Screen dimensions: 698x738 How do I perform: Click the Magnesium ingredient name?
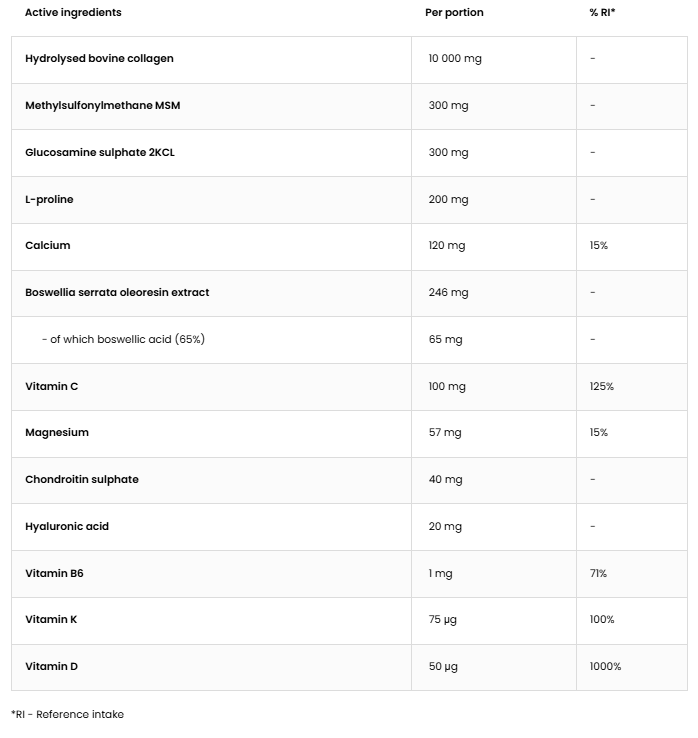point(57,433)
